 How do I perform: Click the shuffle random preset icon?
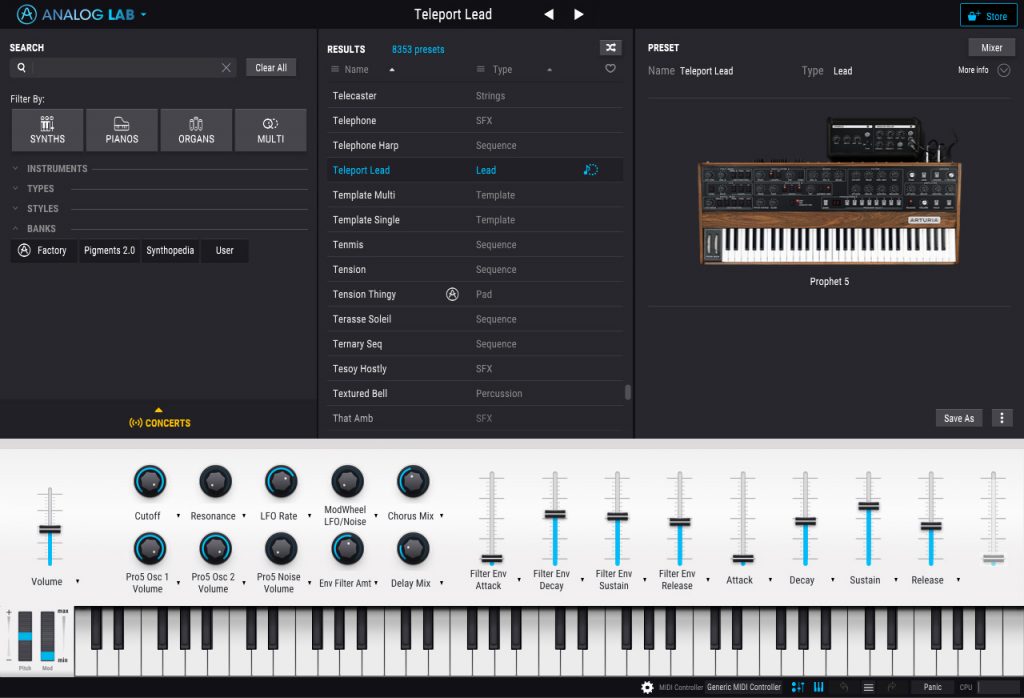click(613, 47)
